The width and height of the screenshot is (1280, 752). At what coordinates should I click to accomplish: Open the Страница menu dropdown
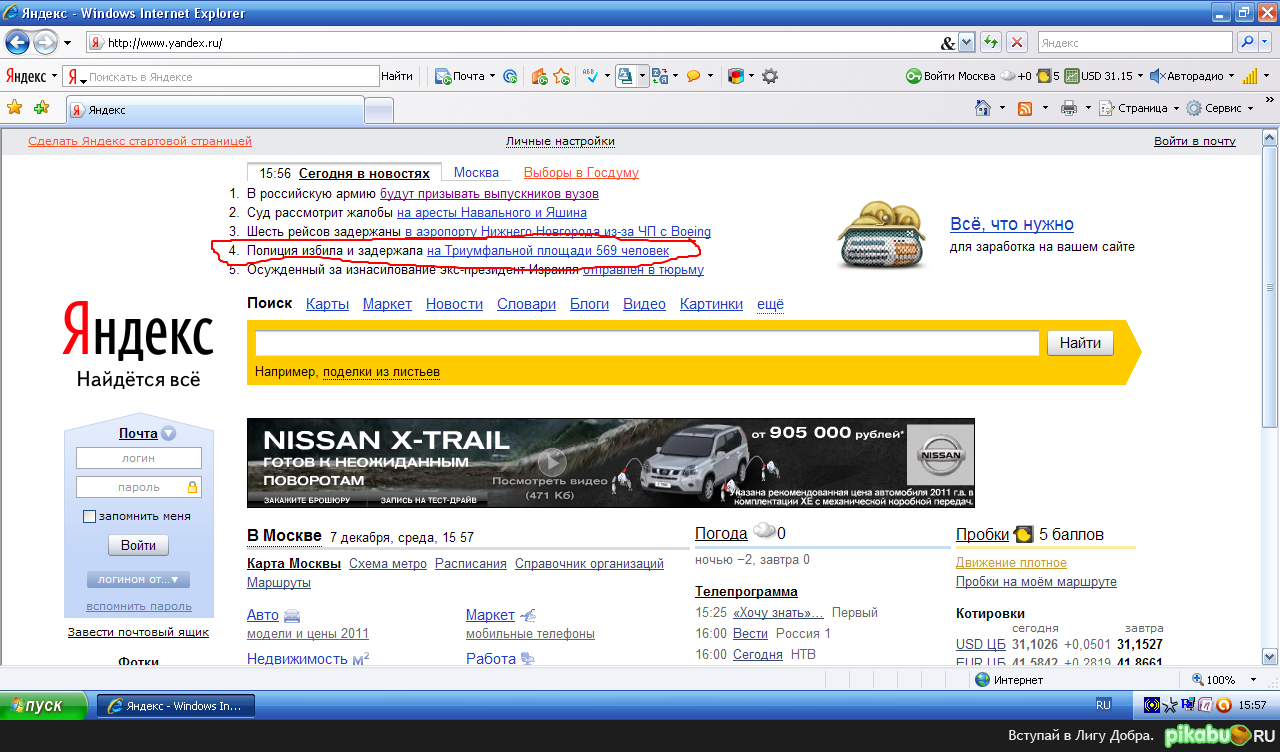[1176, 108]
